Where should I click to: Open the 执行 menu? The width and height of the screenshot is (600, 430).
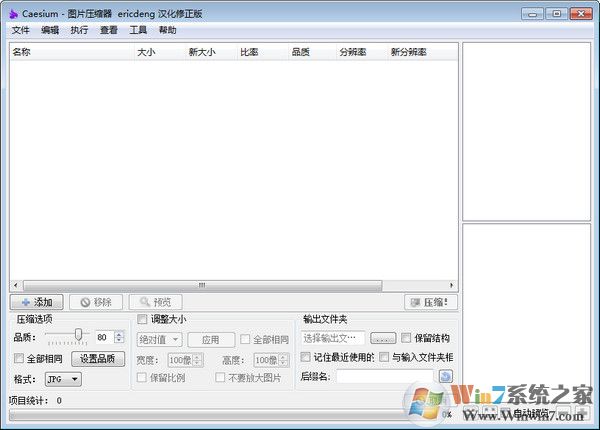coord(79,30)
